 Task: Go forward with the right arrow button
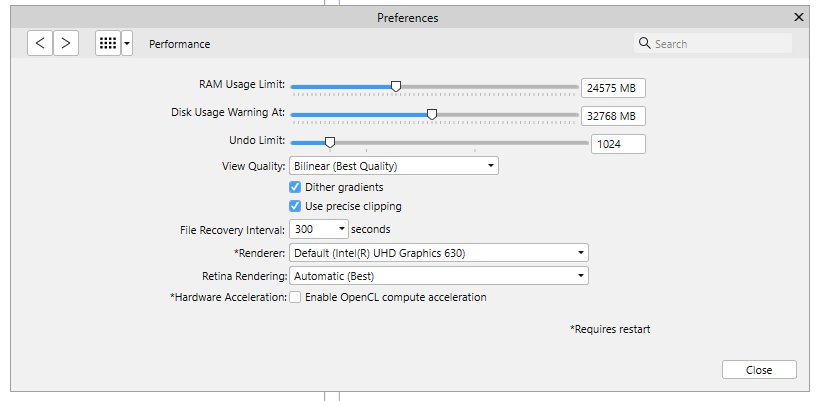point(66,43)
